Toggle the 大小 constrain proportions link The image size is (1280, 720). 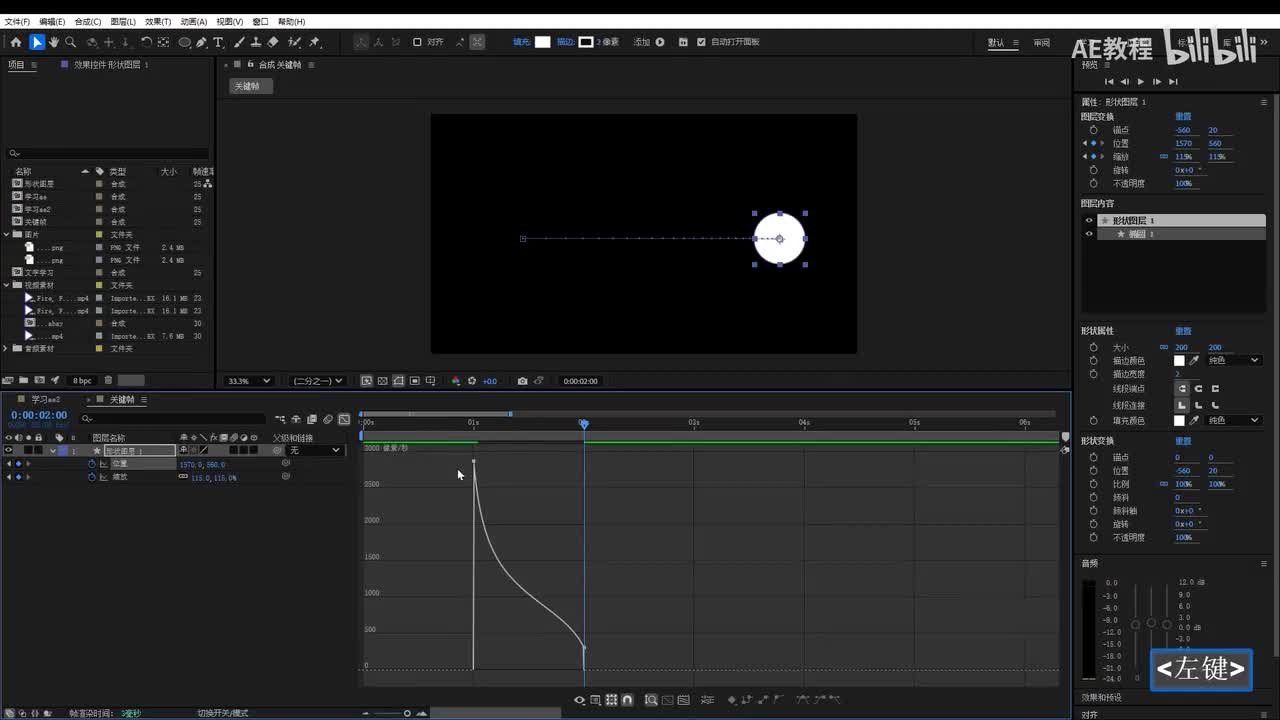pyautogui.click(x=1163, y=347)
